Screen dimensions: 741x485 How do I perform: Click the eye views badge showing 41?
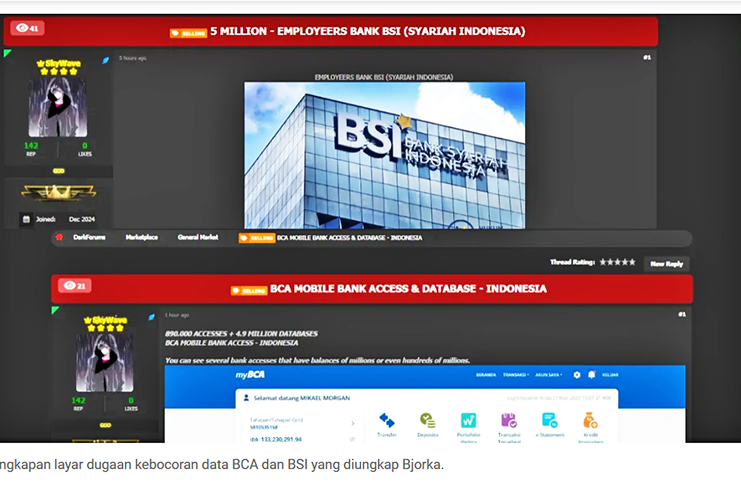click(x=27, y=29)
